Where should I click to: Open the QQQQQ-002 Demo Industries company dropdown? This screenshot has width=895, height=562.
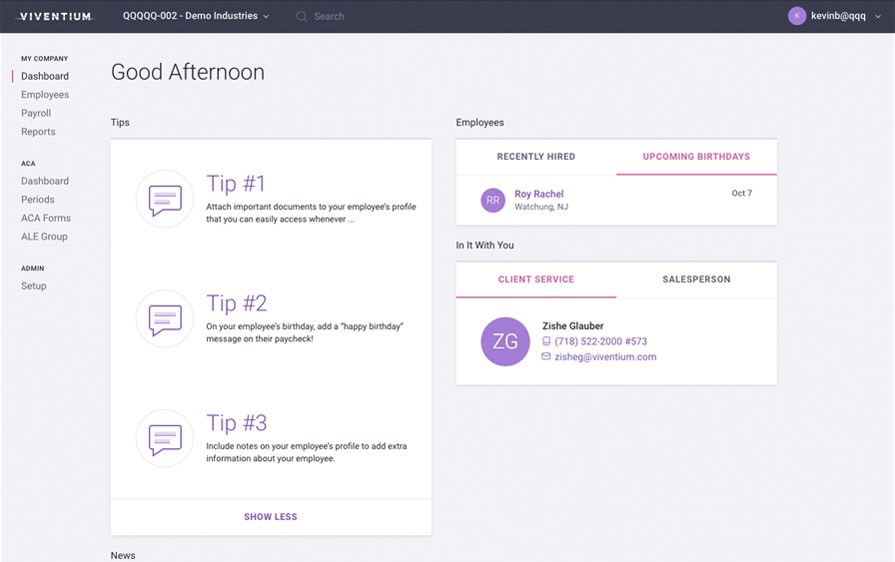click(x=196, y=16)
